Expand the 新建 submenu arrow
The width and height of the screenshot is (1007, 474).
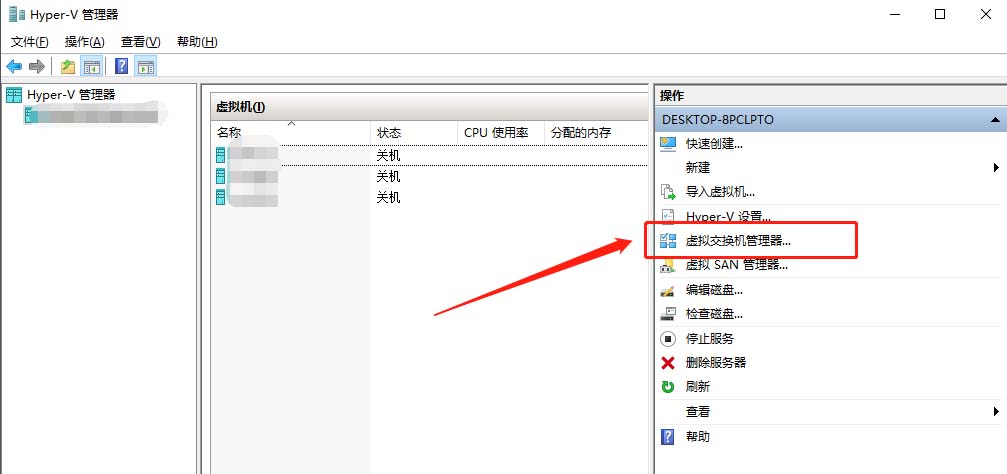click(x=996, y=168)
